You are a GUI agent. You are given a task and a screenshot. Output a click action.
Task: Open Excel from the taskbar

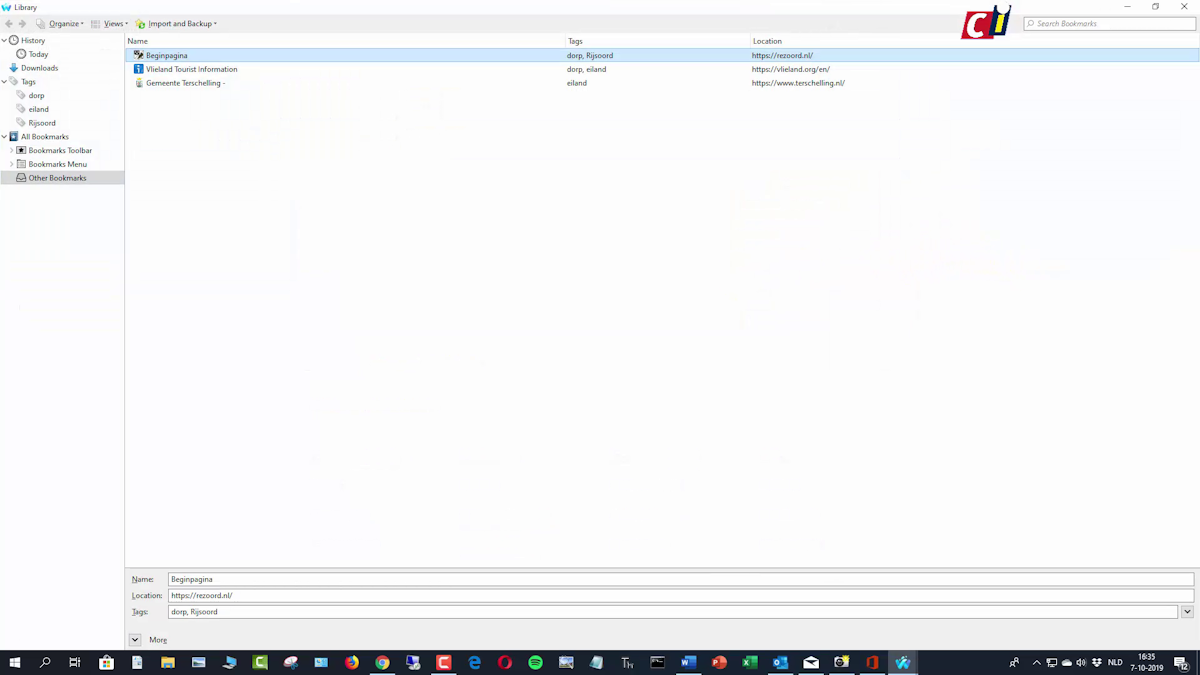pyautogui.click(x=749, y=662)
